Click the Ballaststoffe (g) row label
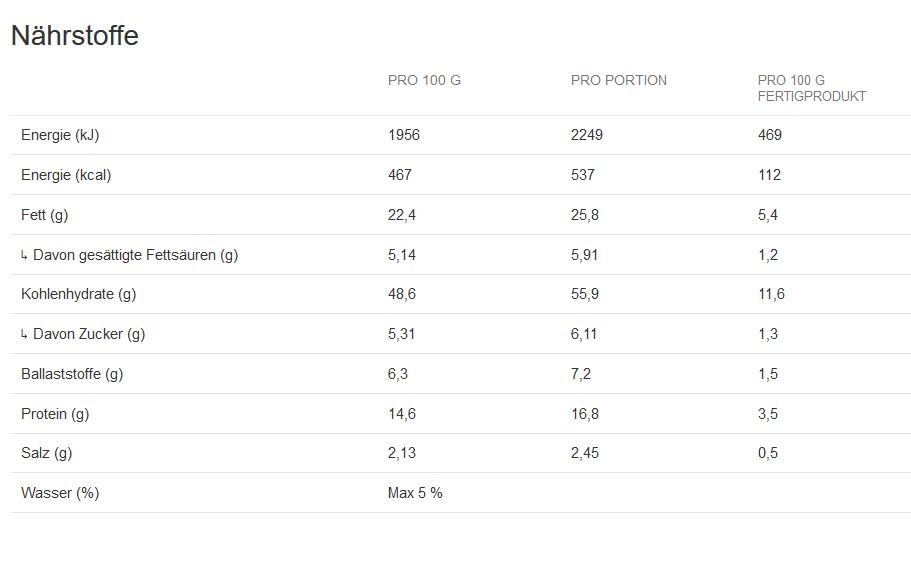Image resolution: width=911 pixels, height=561 pixels. 72,374
